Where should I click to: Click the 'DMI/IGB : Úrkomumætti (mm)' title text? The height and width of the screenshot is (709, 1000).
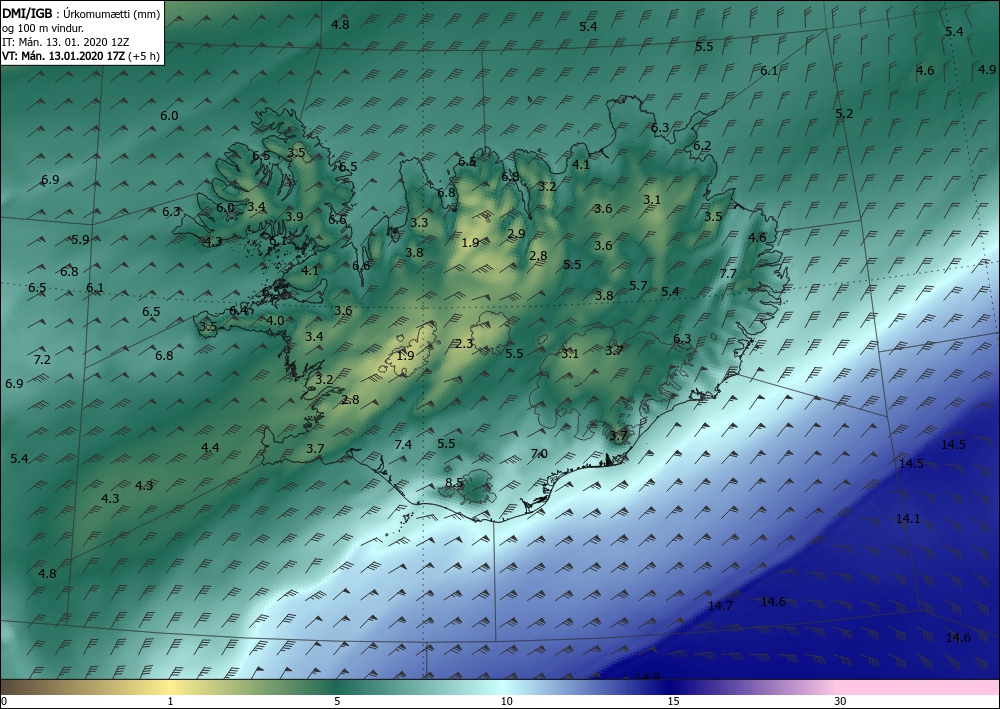pyautogui.click(x=81, y=13)
